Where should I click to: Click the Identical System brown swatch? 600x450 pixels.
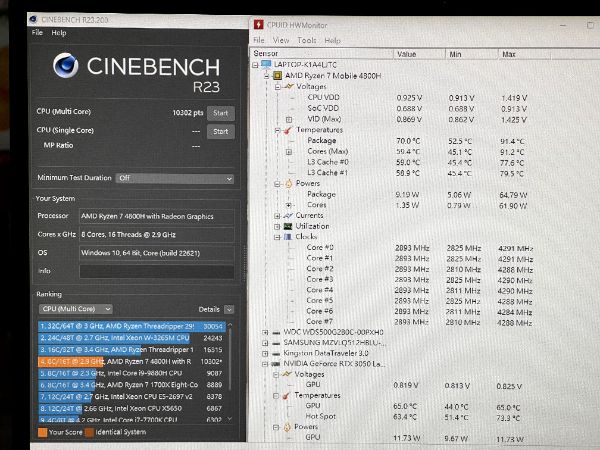89,432
